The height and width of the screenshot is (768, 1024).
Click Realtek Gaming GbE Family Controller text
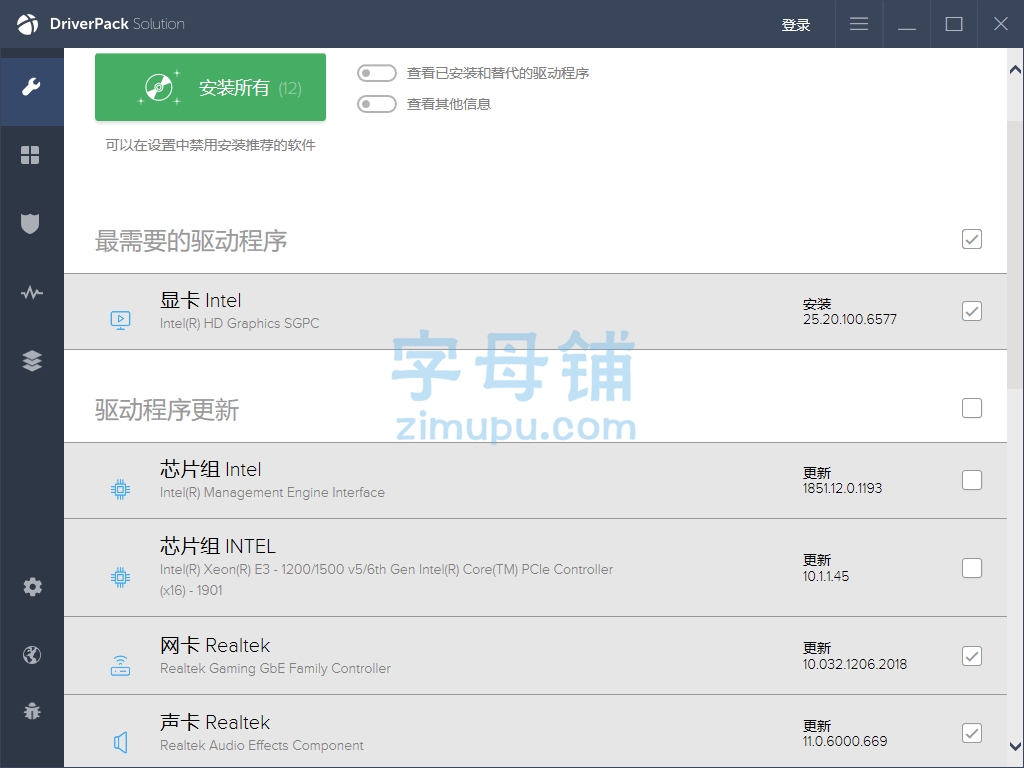click(x=275, y=669)
